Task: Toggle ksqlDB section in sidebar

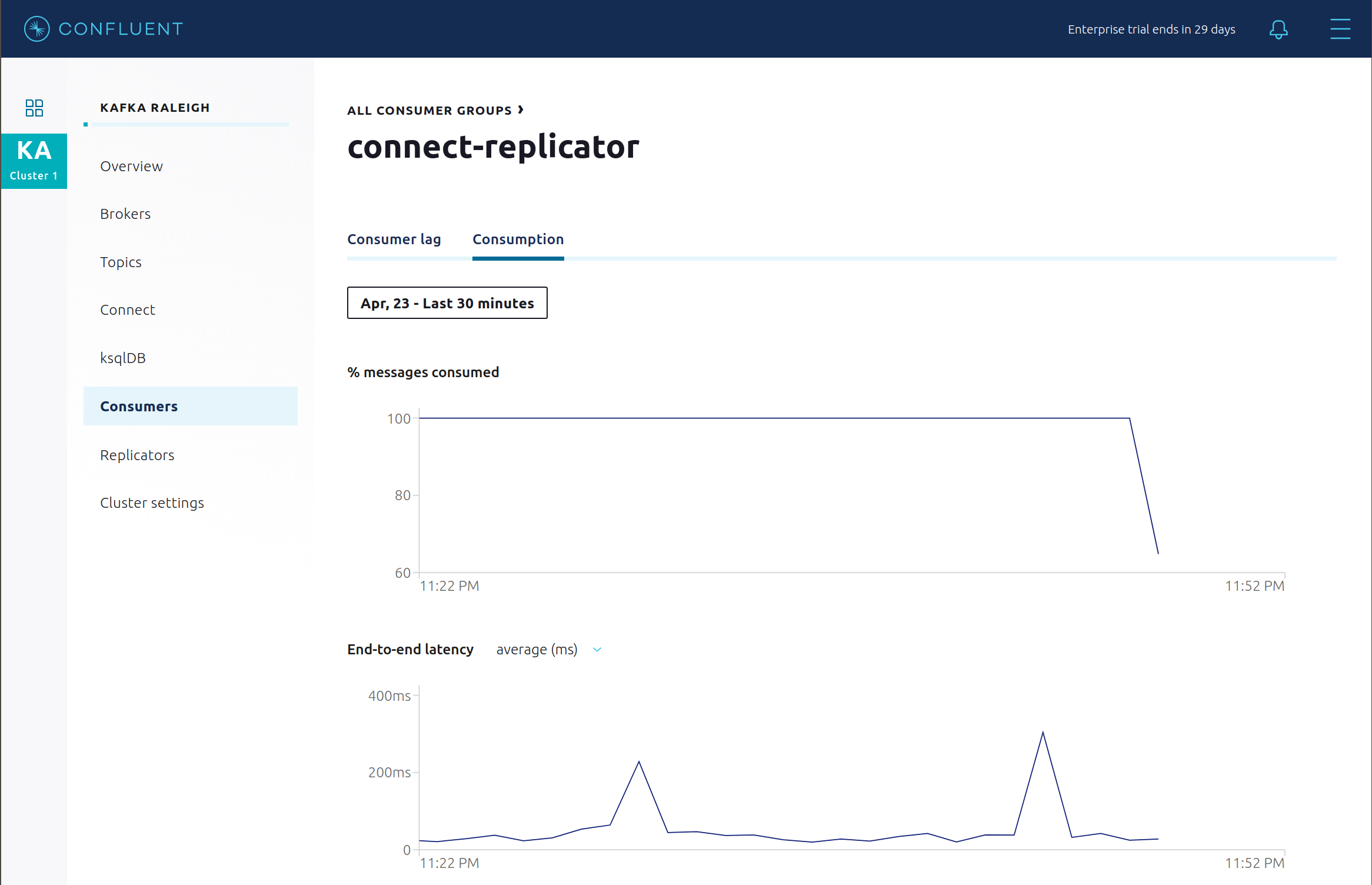Action: click(x=123, y=358)
